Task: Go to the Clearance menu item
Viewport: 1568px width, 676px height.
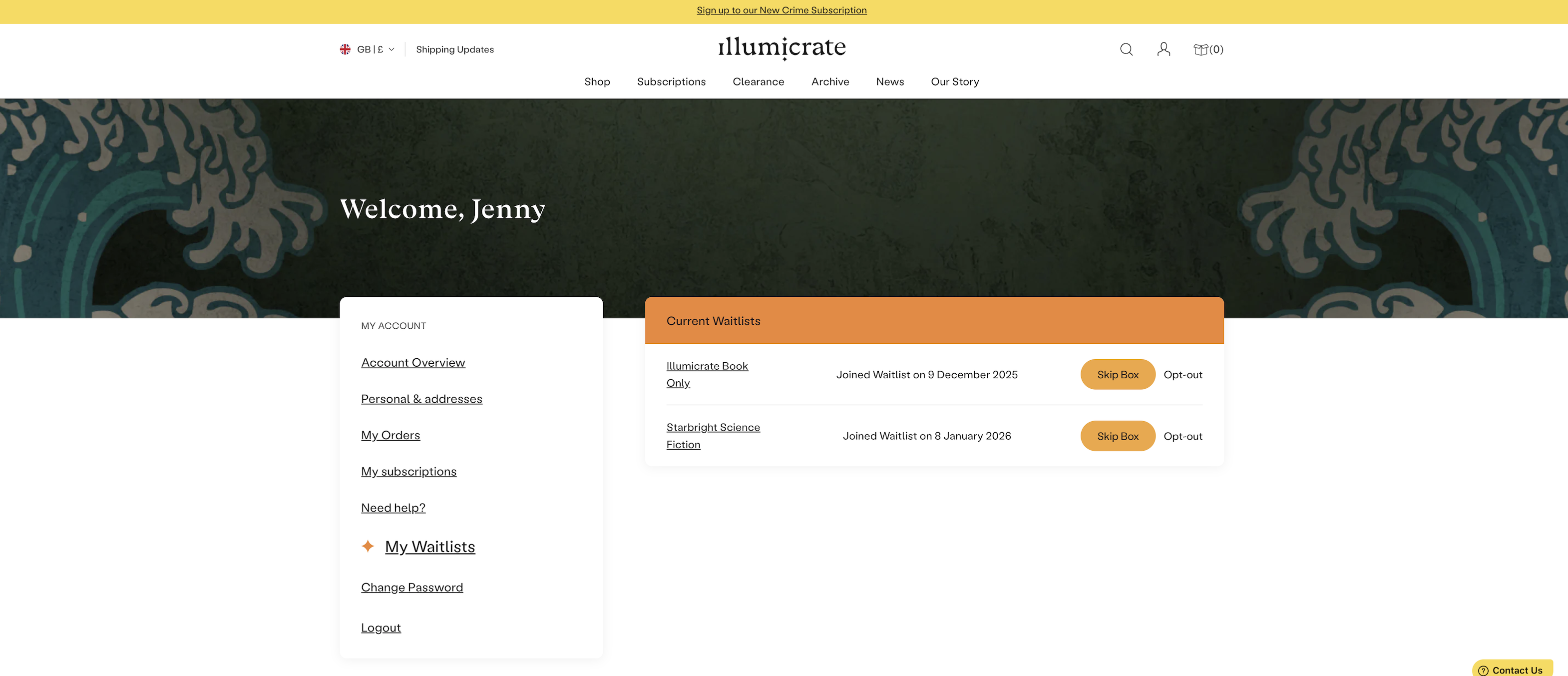Action: [758, 81]
